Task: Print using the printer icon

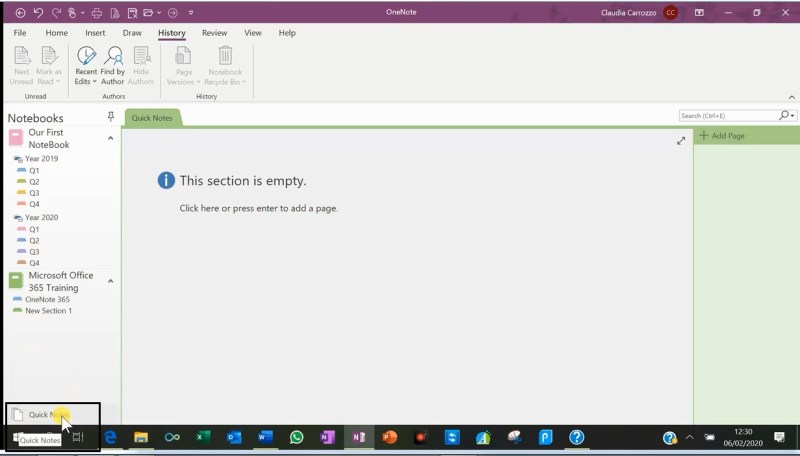Action: (97, 13)
